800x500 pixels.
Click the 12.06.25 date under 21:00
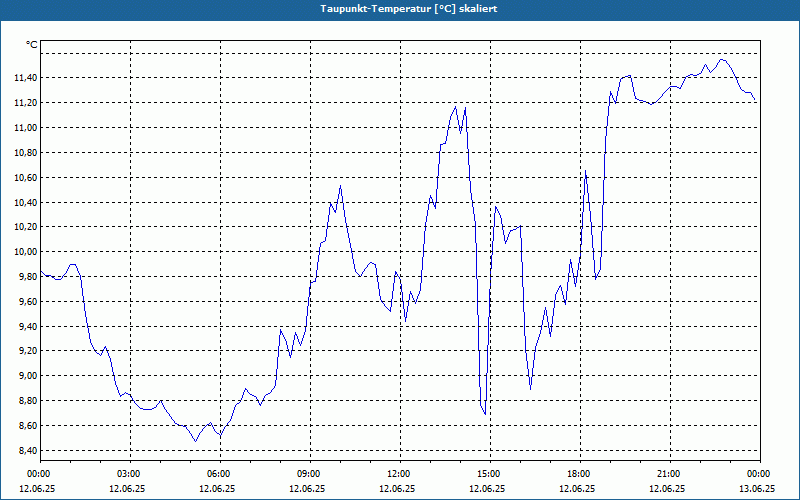[x=667, y=489]
